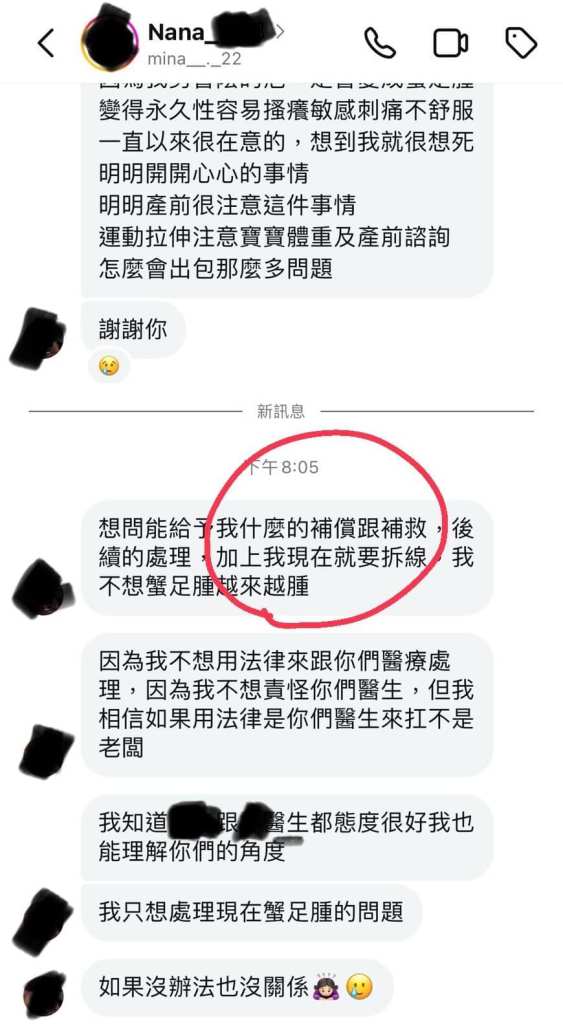Tap the crying emoji reaction under 謝謝你
The height and width of the screenshot is (1024, 563).
coord(105,366)
